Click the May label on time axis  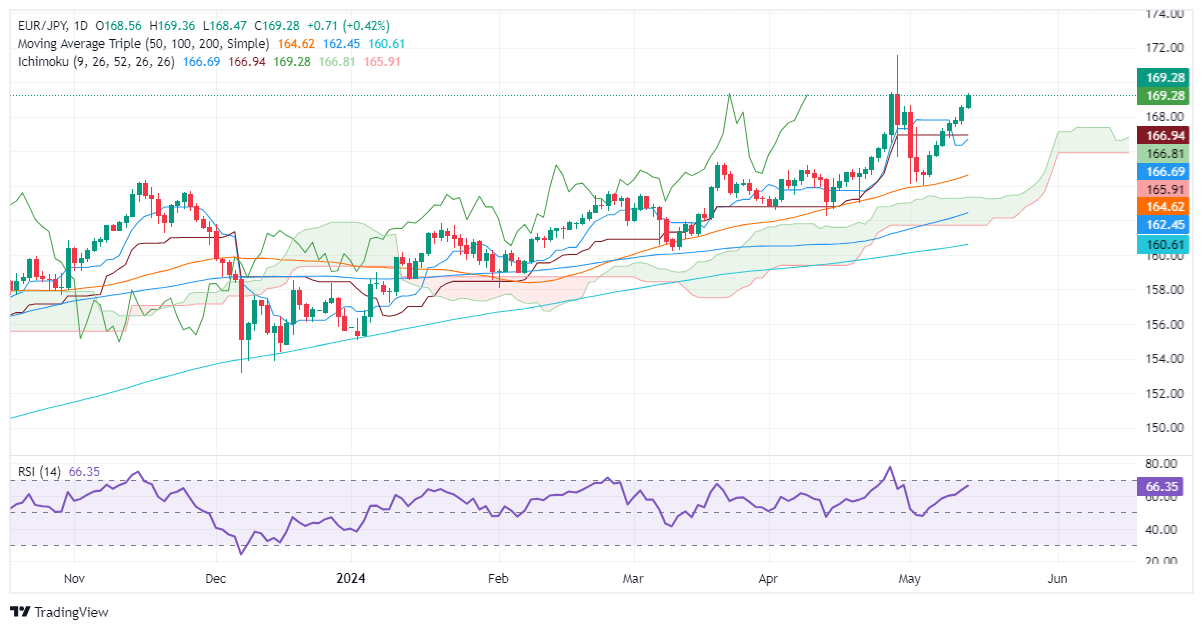tap(908, 579)
